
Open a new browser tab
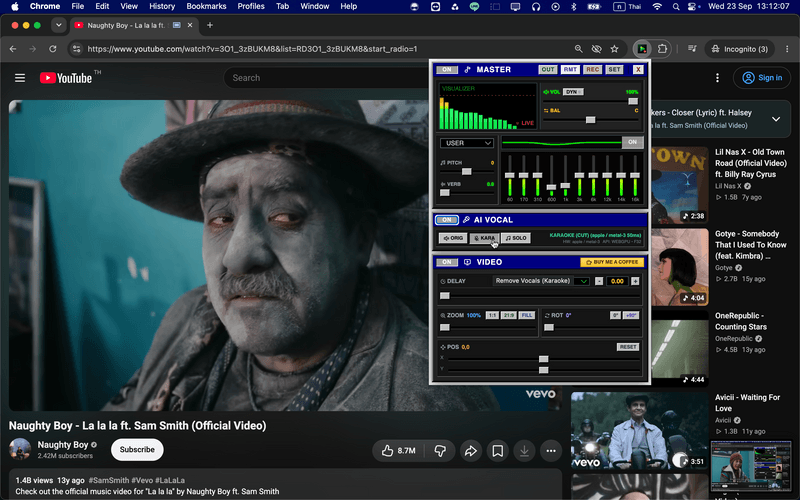(210, 25)
